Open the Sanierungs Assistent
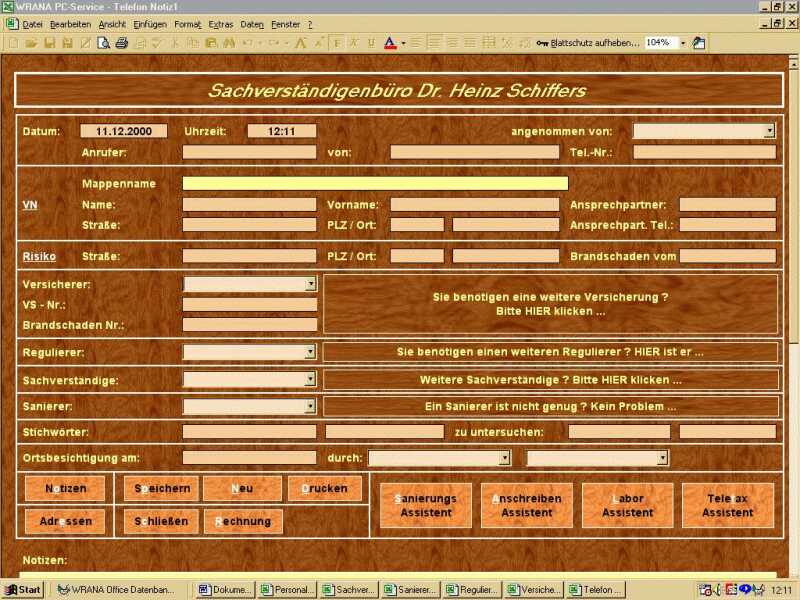 pos(426,506)
